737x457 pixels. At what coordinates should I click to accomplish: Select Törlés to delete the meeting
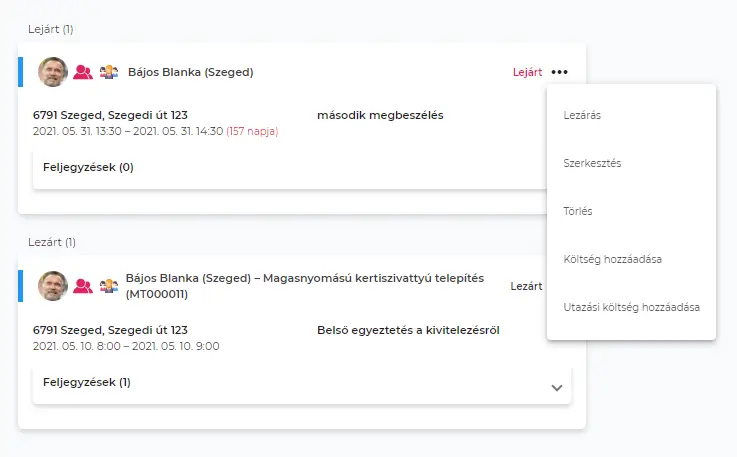click(580, 211)
